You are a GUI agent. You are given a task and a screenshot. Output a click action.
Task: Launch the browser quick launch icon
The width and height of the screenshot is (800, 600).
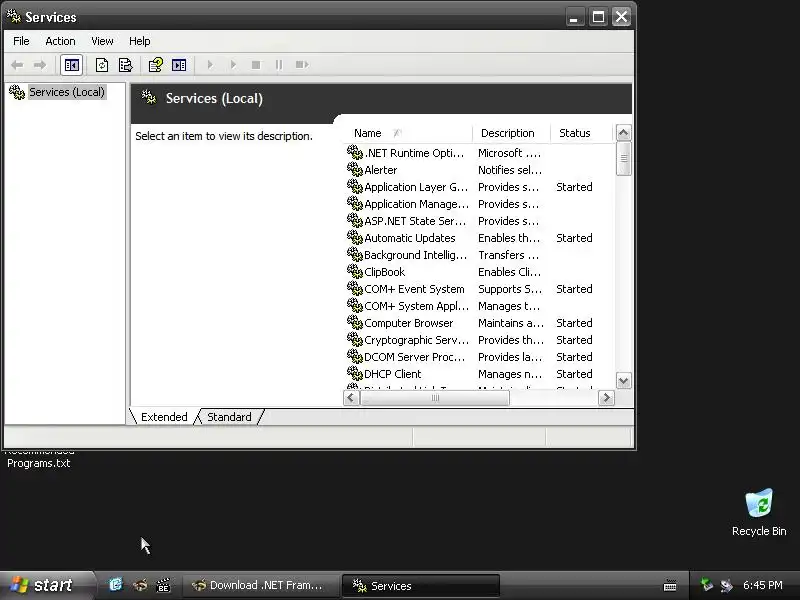[116, 585]
